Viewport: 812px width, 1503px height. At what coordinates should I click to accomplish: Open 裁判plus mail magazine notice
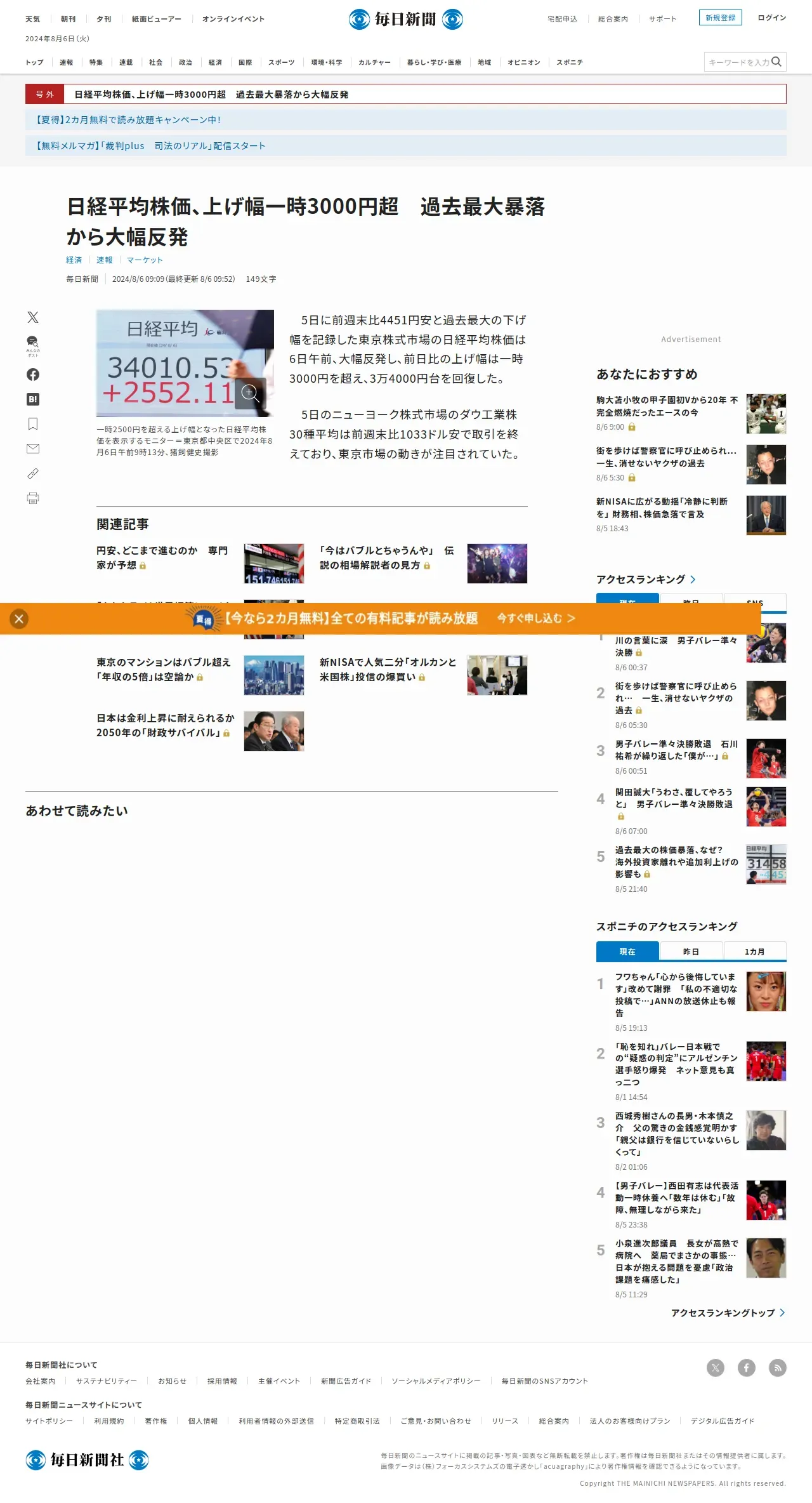(x=406, y=146)
